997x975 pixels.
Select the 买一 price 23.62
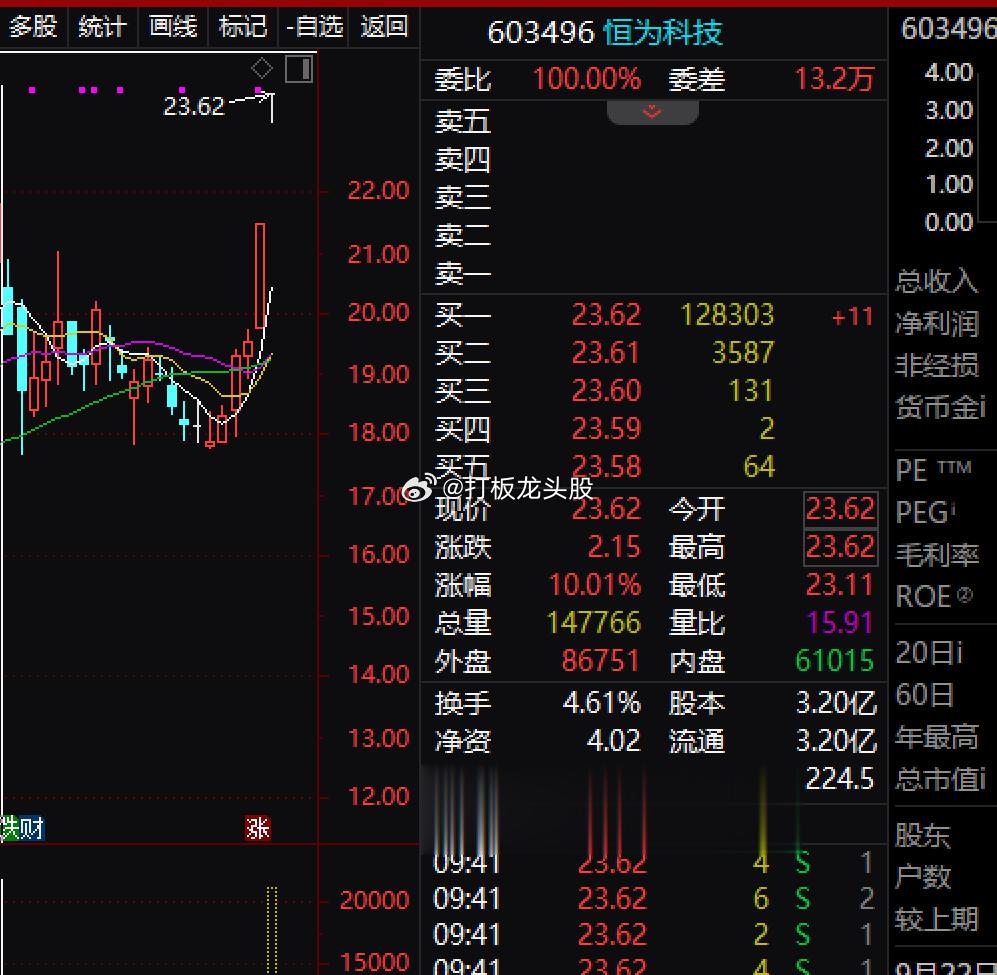coord(605,314)
